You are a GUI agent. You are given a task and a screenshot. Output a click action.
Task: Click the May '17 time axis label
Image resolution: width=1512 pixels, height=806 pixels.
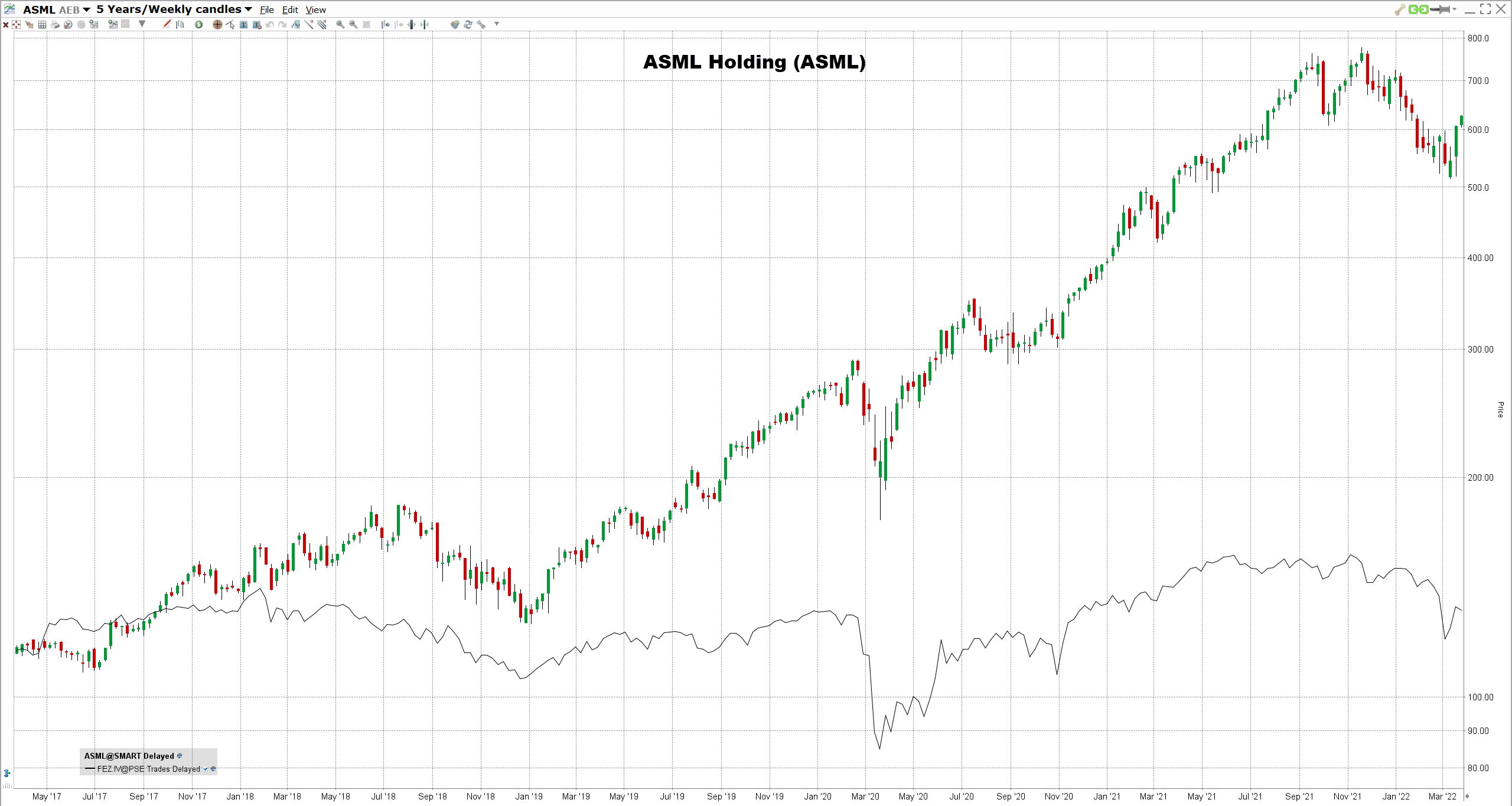[47, 797]
